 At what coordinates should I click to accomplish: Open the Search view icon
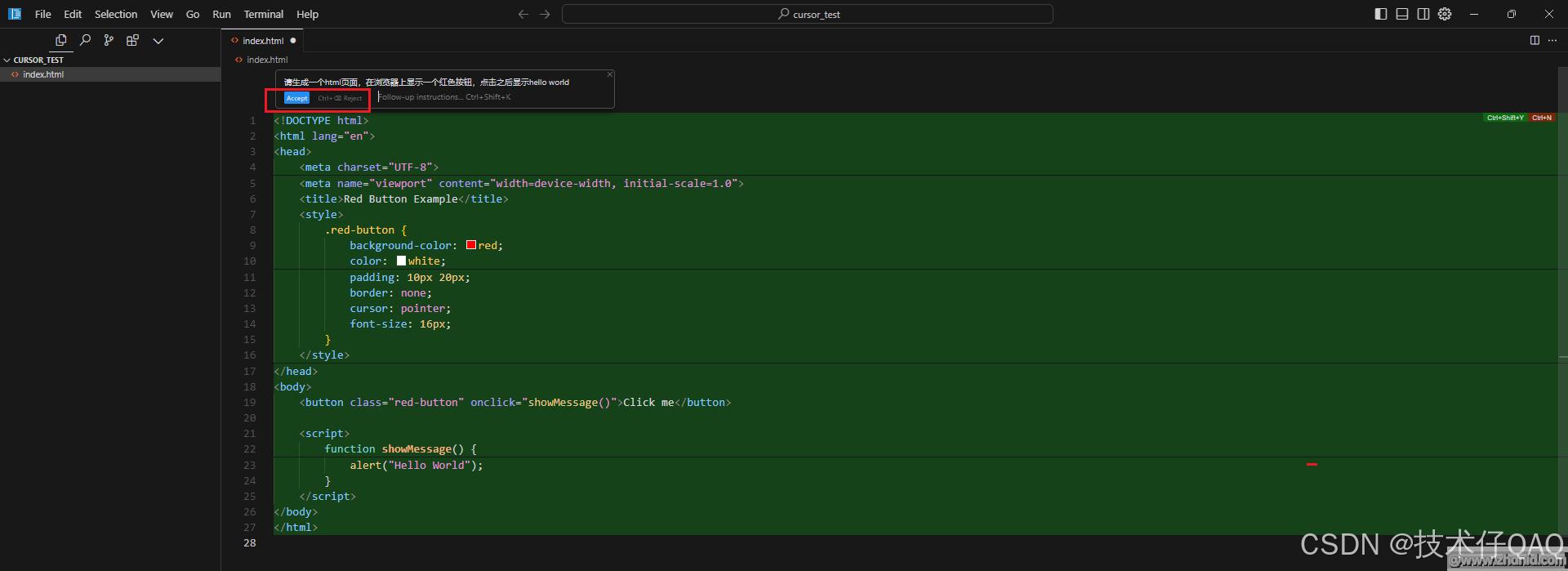85,40
